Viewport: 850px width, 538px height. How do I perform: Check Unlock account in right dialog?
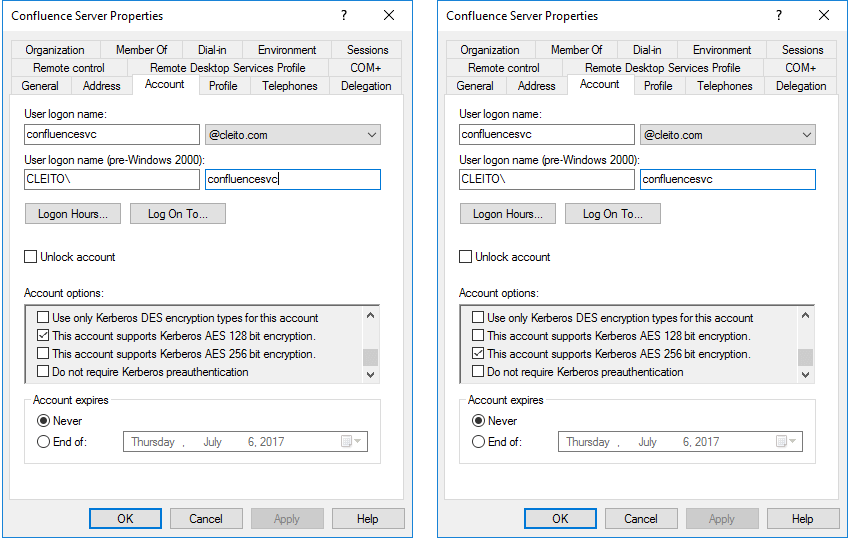click(x=465, y=257)
